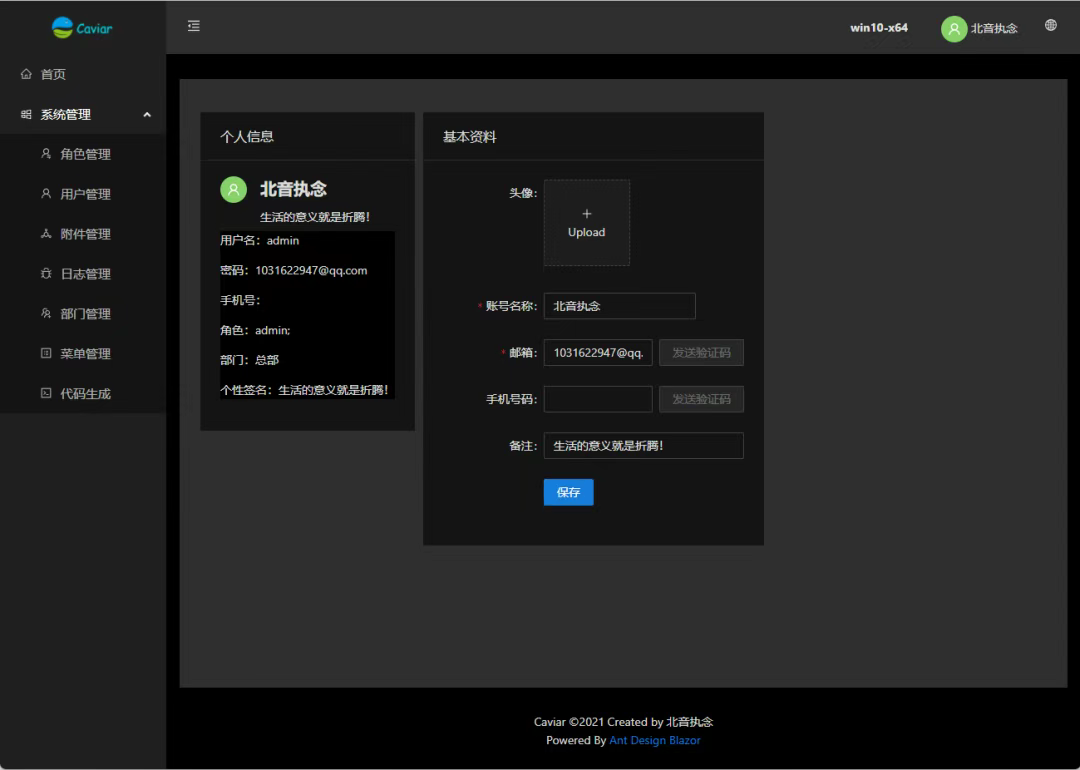Focus the empty 手机号码 input field
The image size is (1080, 770).
click(x=598, y=399)
